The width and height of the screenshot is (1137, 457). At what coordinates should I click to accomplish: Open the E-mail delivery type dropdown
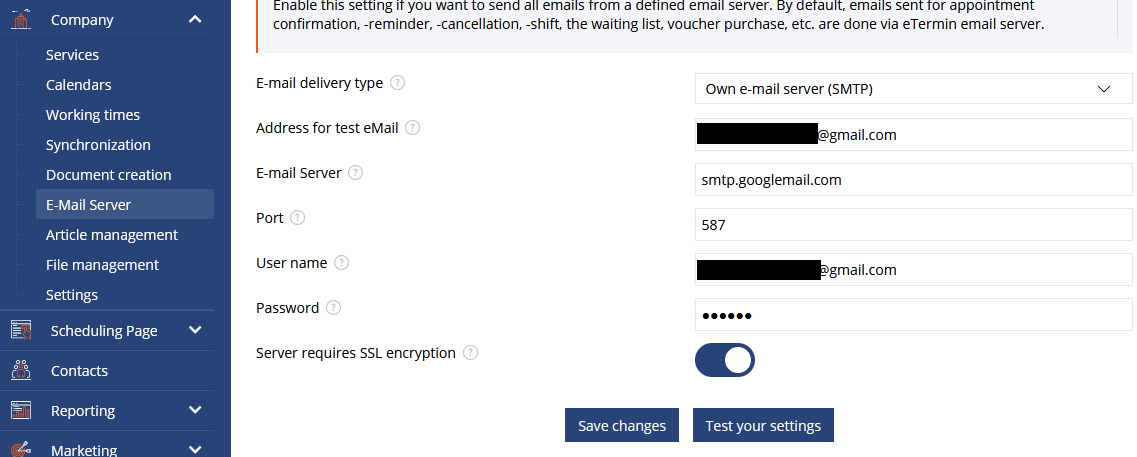(x=913, y=89)
